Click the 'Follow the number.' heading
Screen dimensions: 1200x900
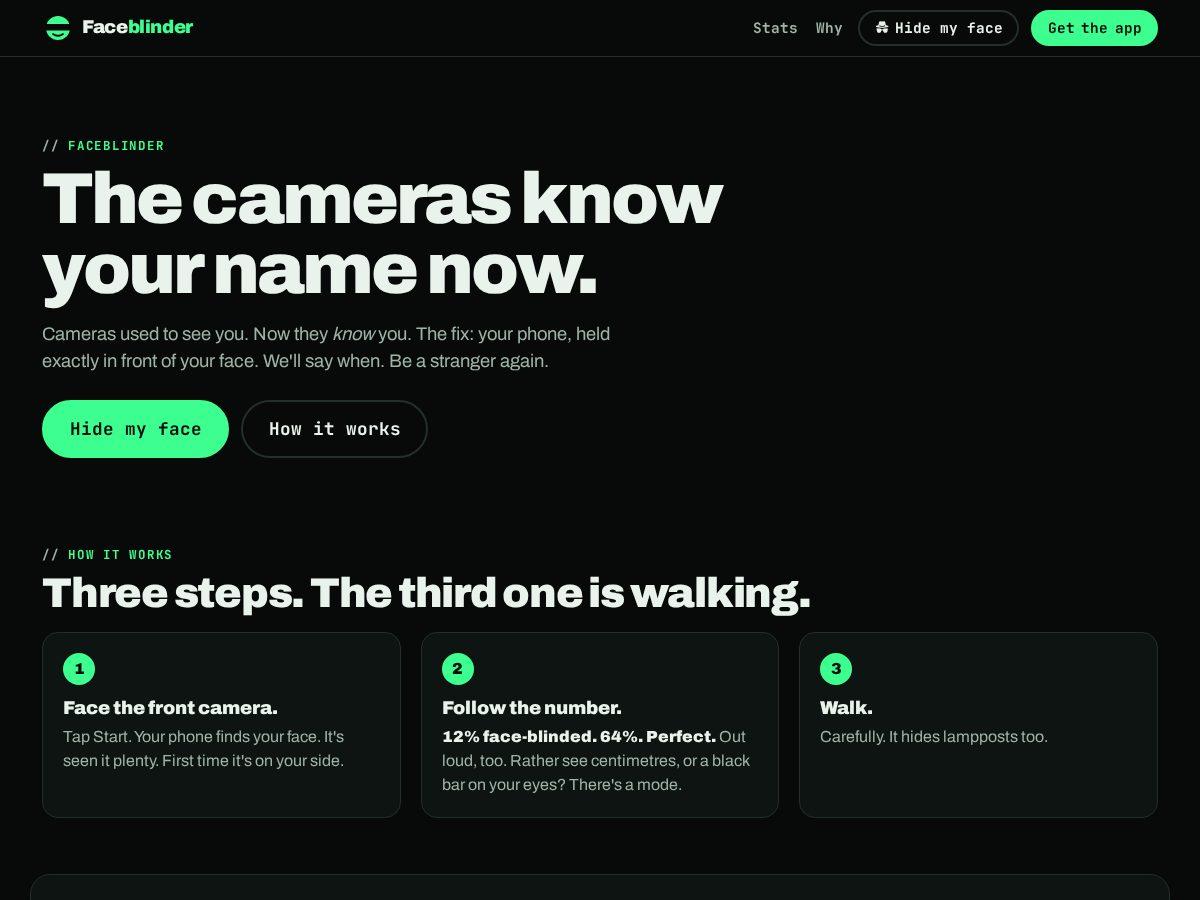pos(532,708)
